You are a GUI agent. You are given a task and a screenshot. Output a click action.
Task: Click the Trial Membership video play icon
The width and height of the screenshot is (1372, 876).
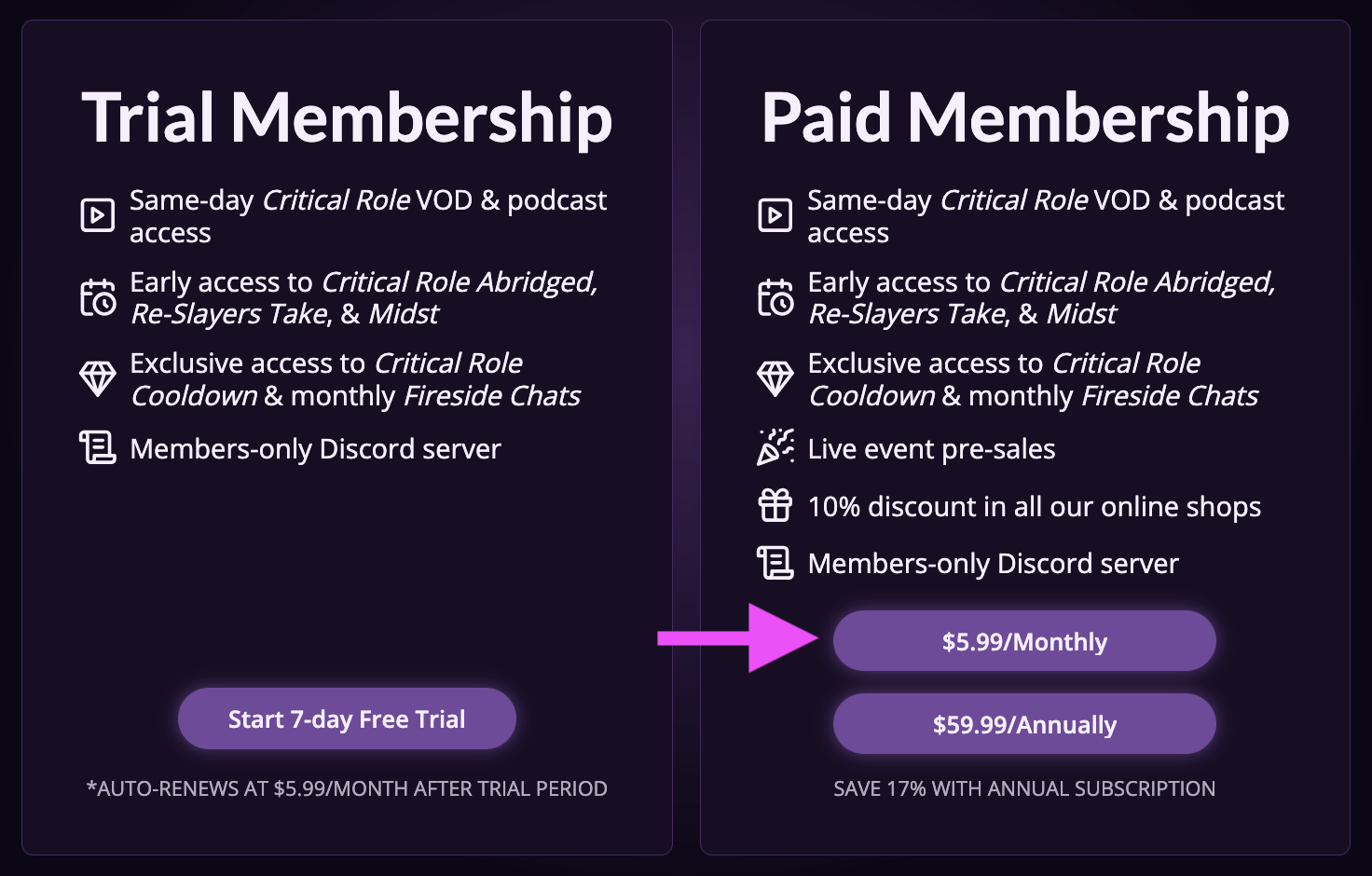coord(97,215)
